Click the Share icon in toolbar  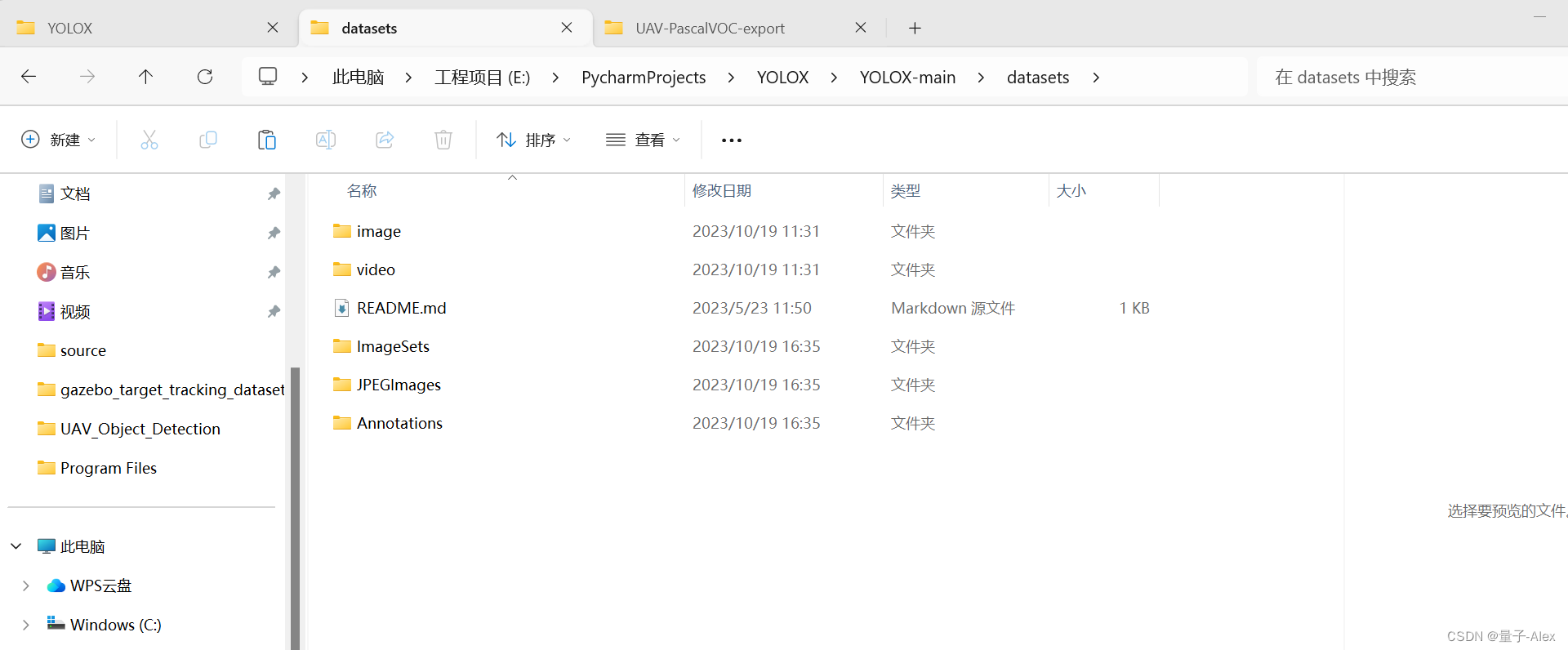(385, 140)
